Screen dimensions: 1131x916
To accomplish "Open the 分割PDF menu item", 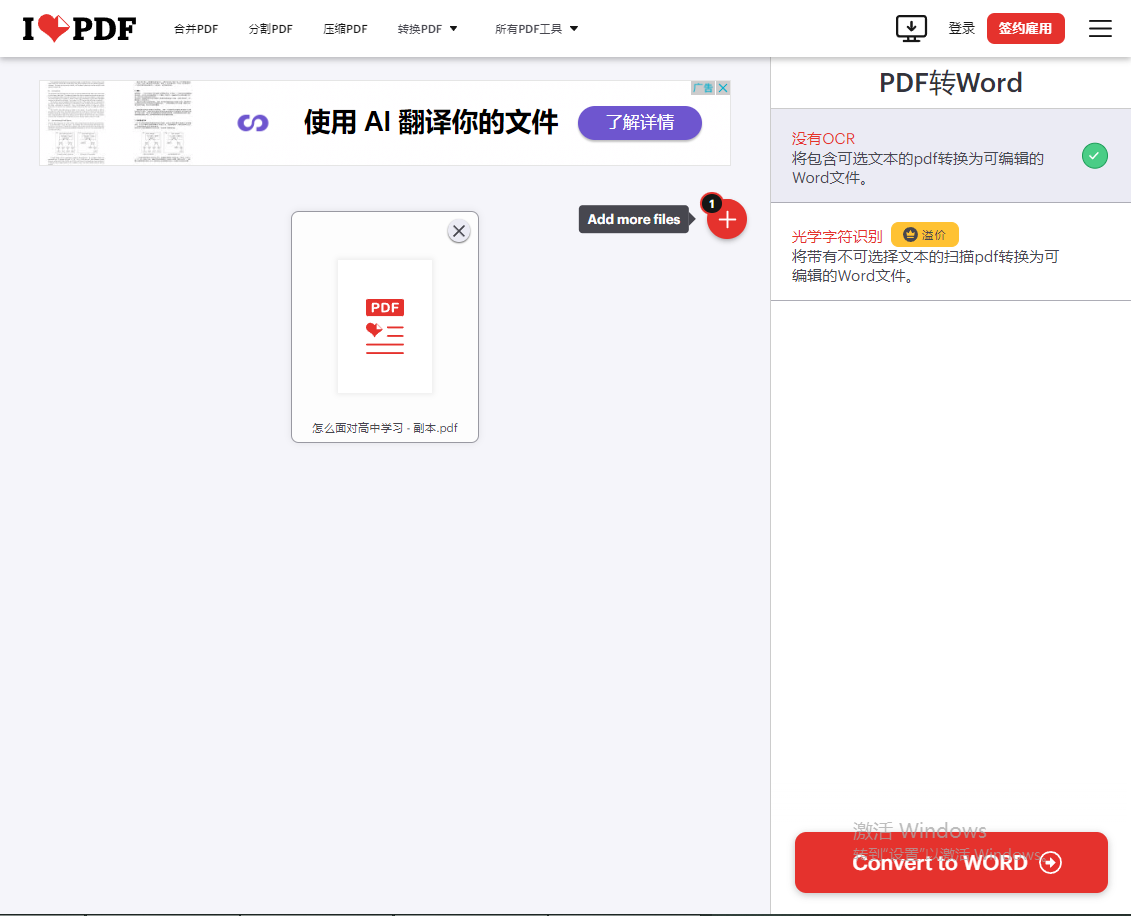I will pos(271,29).
